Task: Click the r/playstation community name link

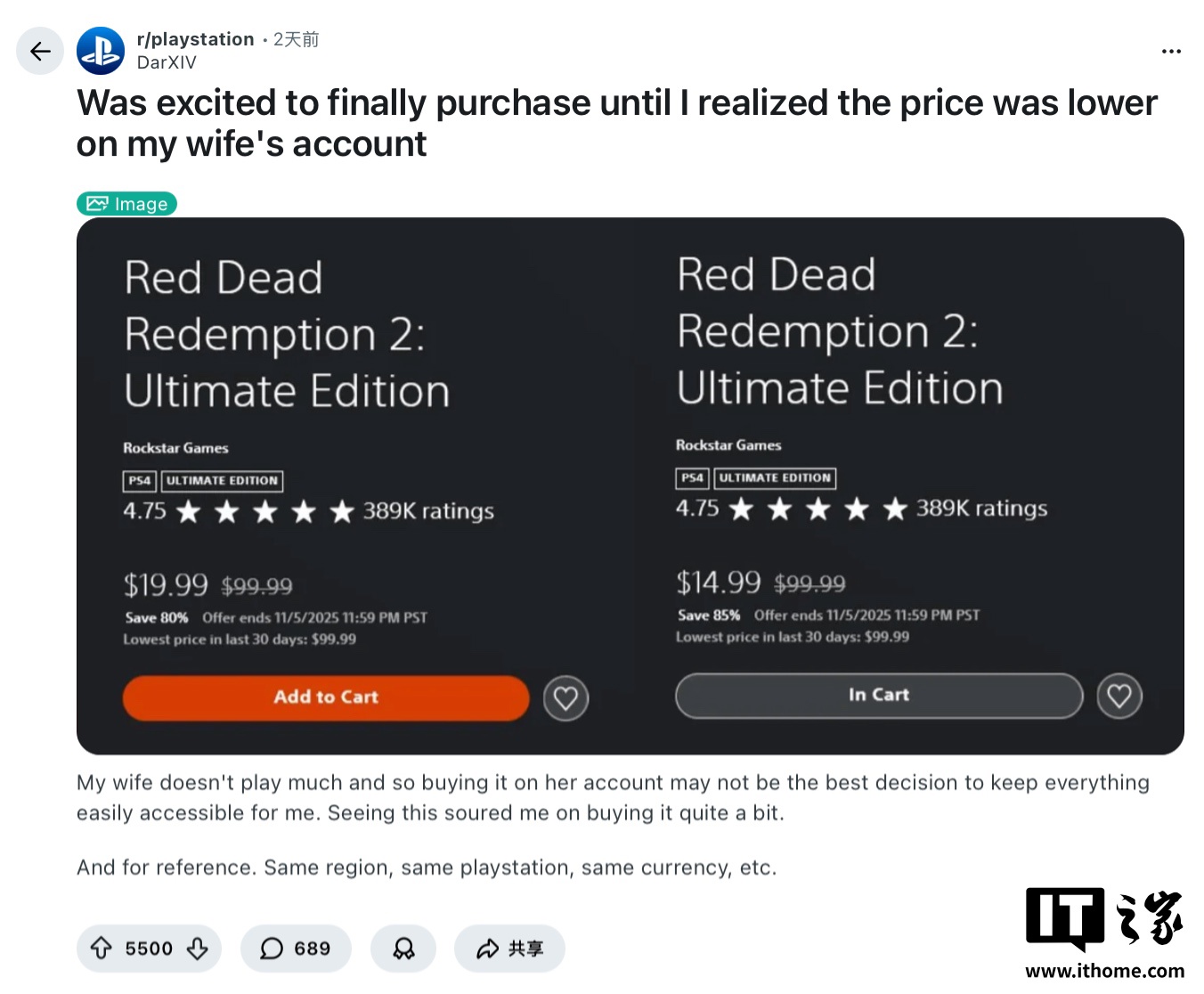Action: tap(195, 39)
